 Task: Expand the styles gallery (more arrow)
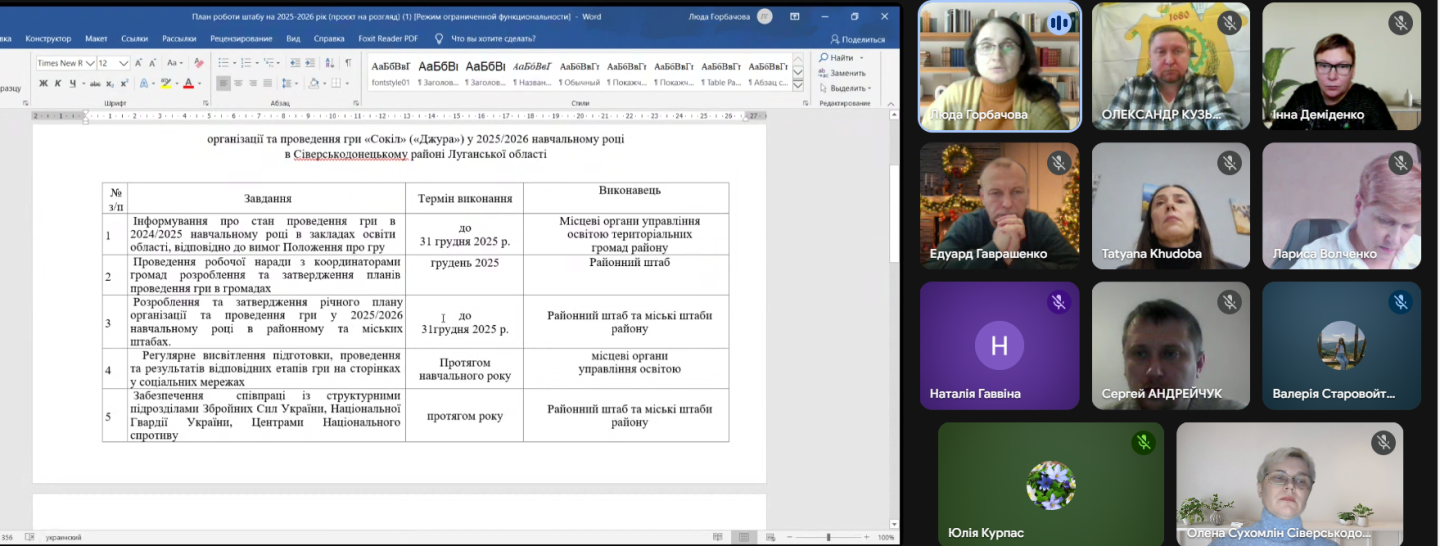click(797, 85)
